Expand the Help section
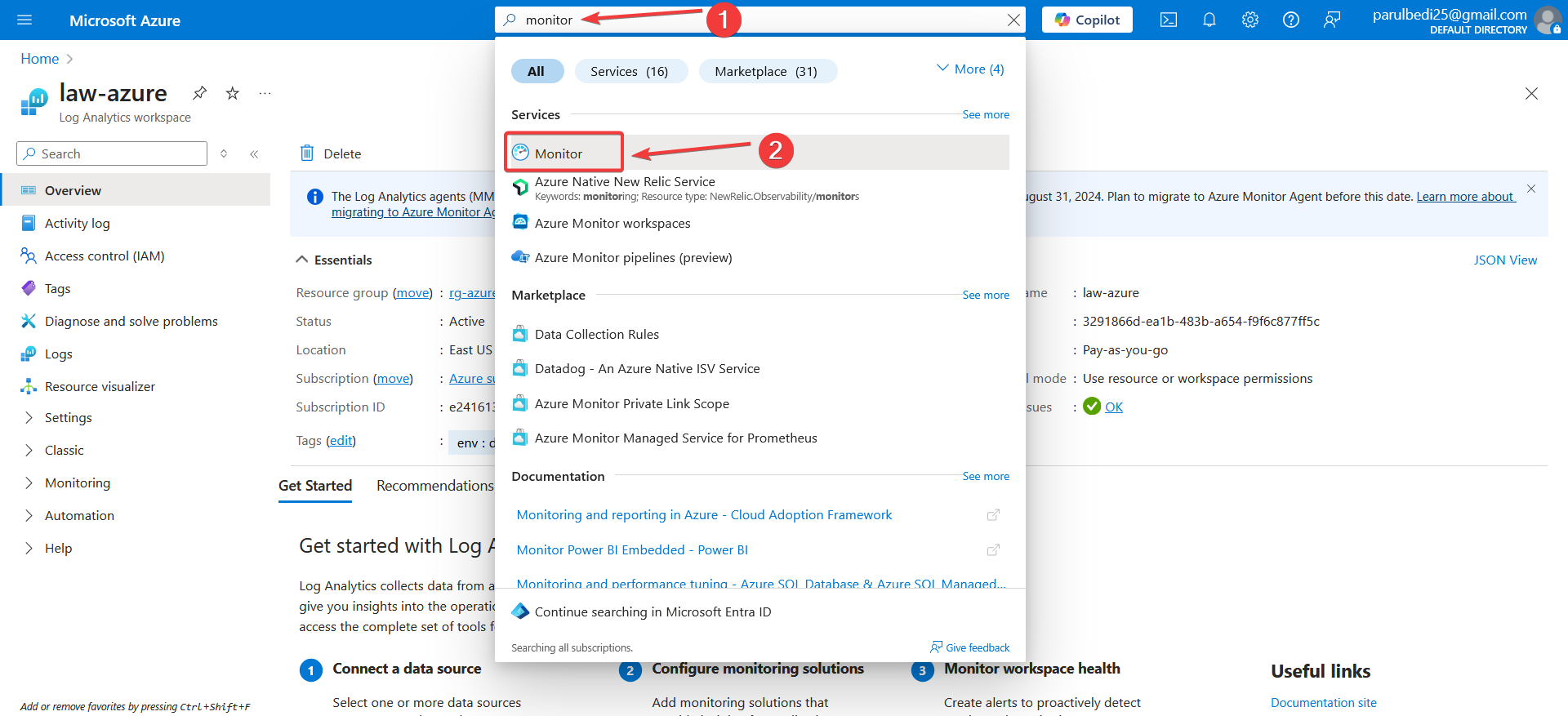 pyautogui.click(x=136, y=548)
